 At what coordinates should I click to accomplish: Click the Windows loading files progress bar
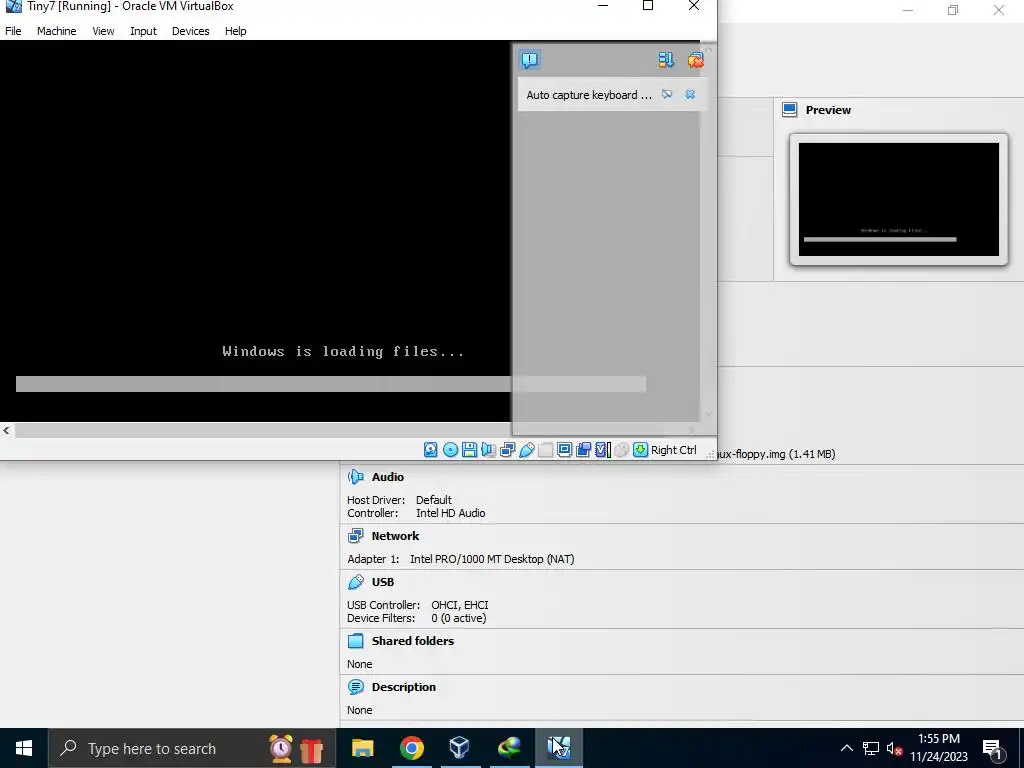(x=330, y=383)
